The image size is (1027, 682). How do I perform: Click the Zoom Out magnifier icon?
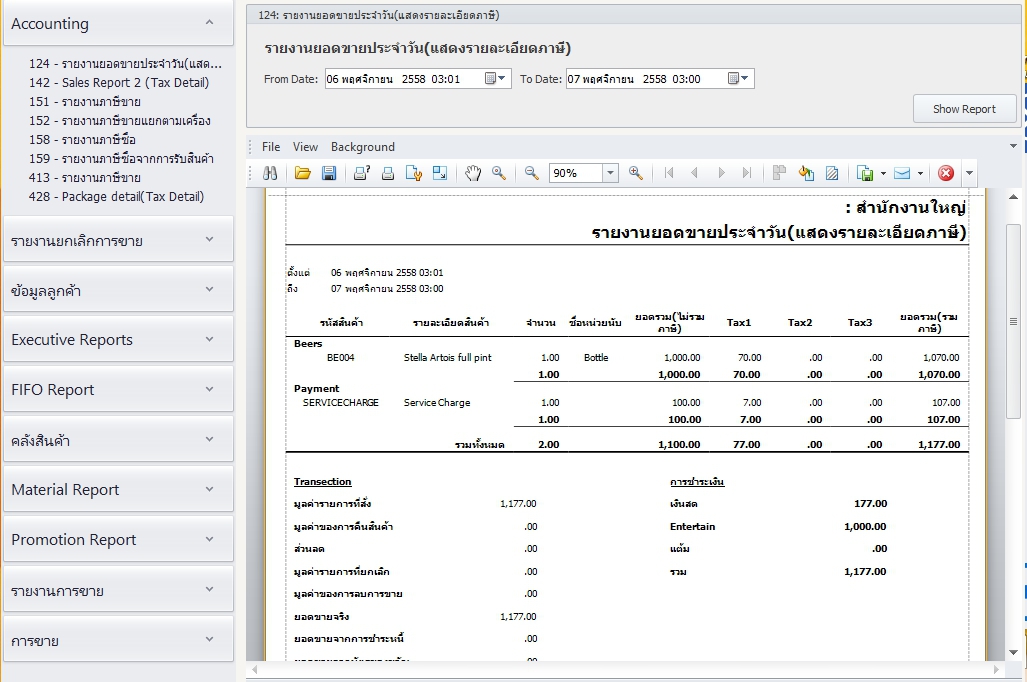pos(532,173)
